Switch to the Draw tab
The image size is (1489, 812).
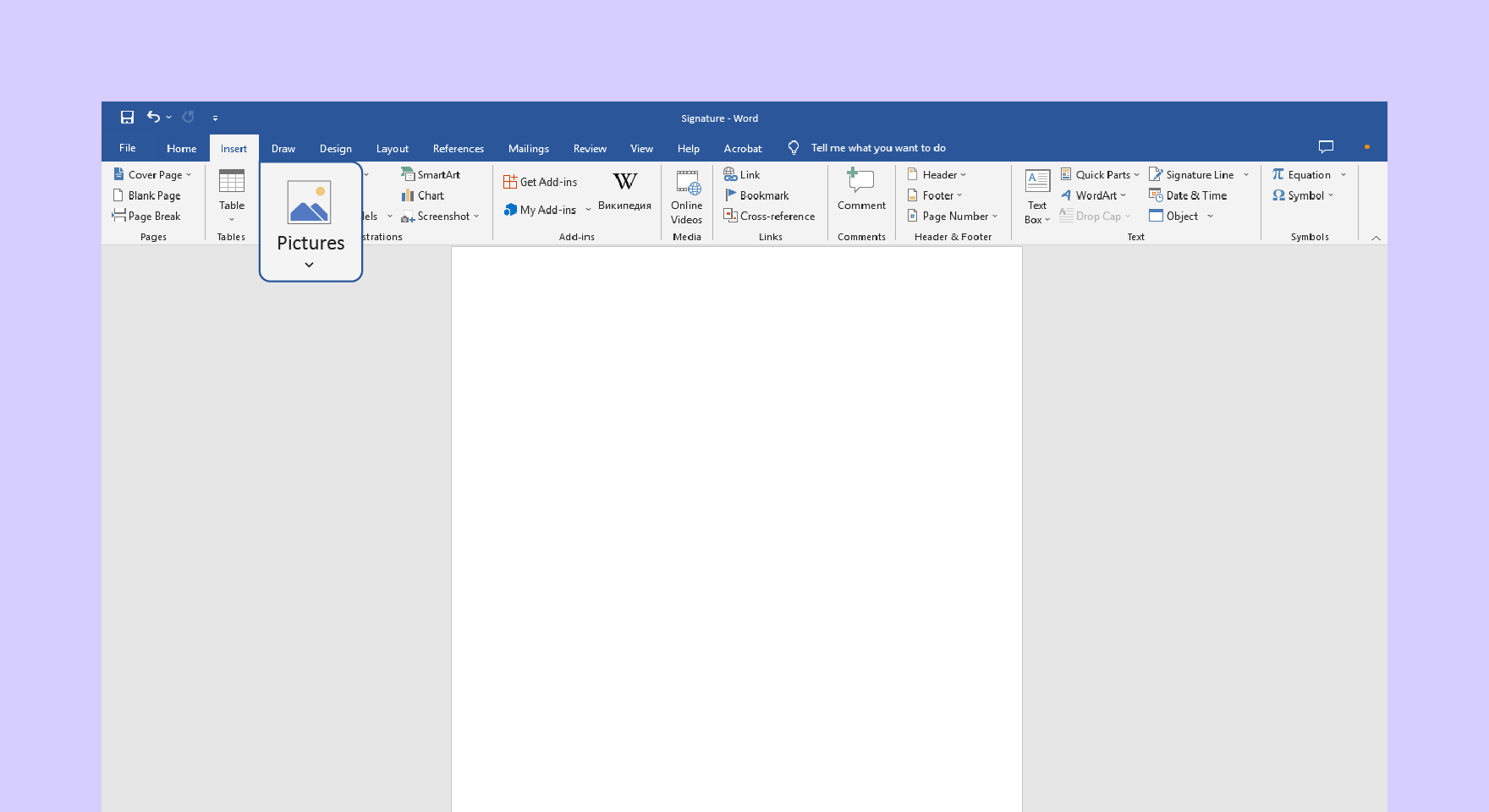pos(283,149)
